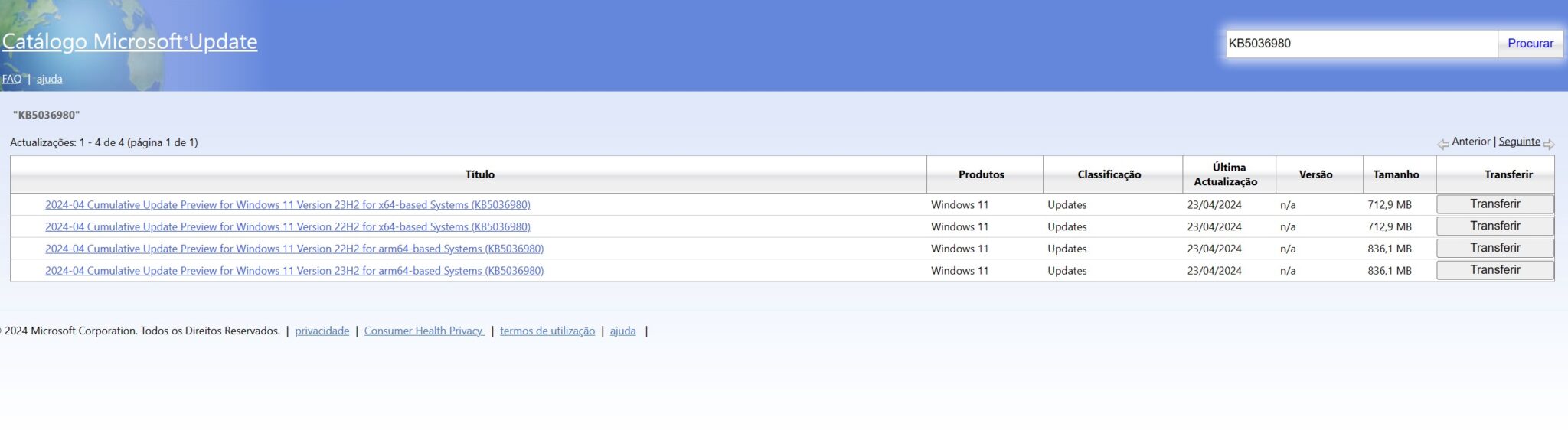The width and height of the screenshot is (1568, 430).
Task: Transferir the 23H2 x64 update
Action: click(1494, 204)
